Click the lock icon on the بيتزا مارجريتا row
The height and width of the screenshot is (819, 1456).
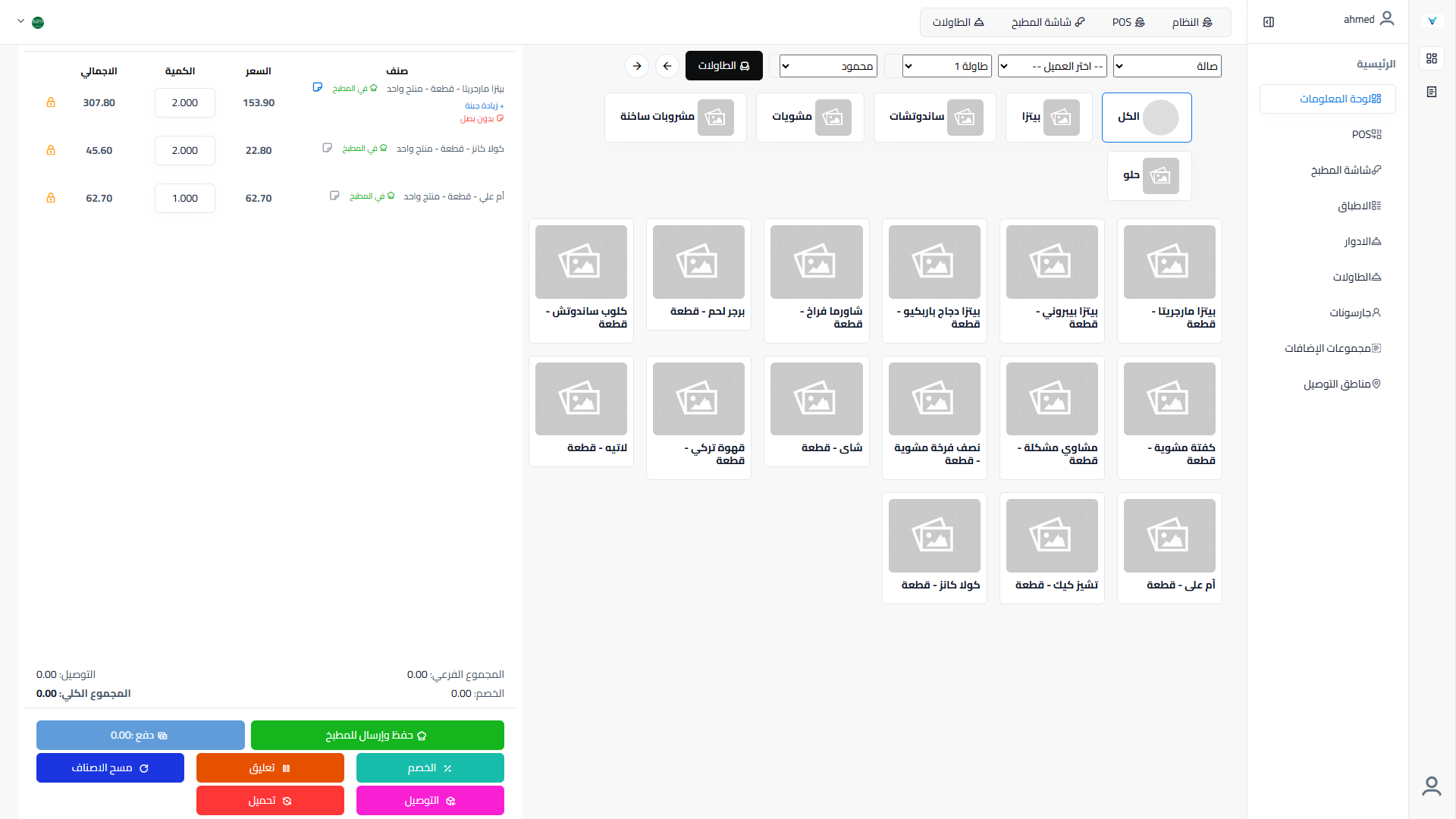(51, 102)
